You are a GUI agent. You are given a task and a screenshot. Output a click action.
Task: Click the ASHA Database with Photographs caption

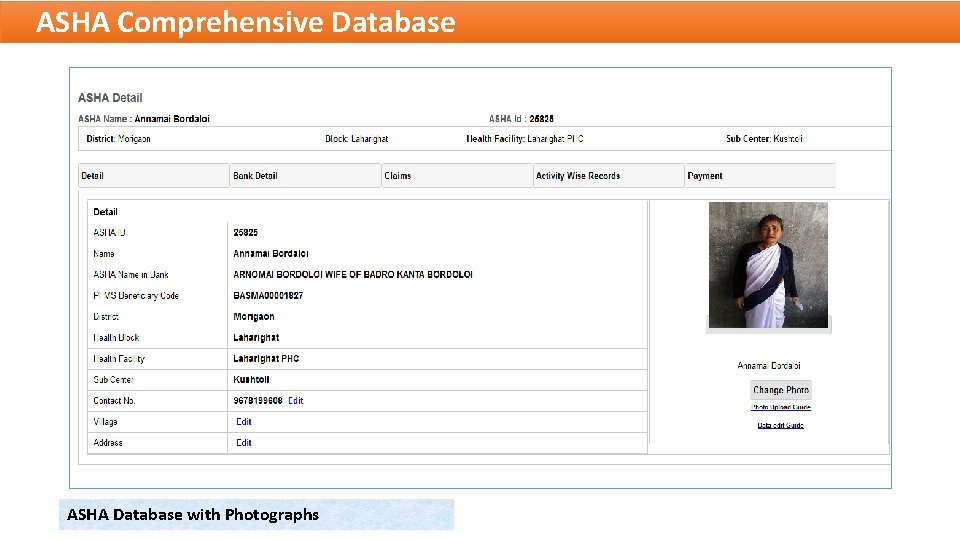tap(193, 514)
